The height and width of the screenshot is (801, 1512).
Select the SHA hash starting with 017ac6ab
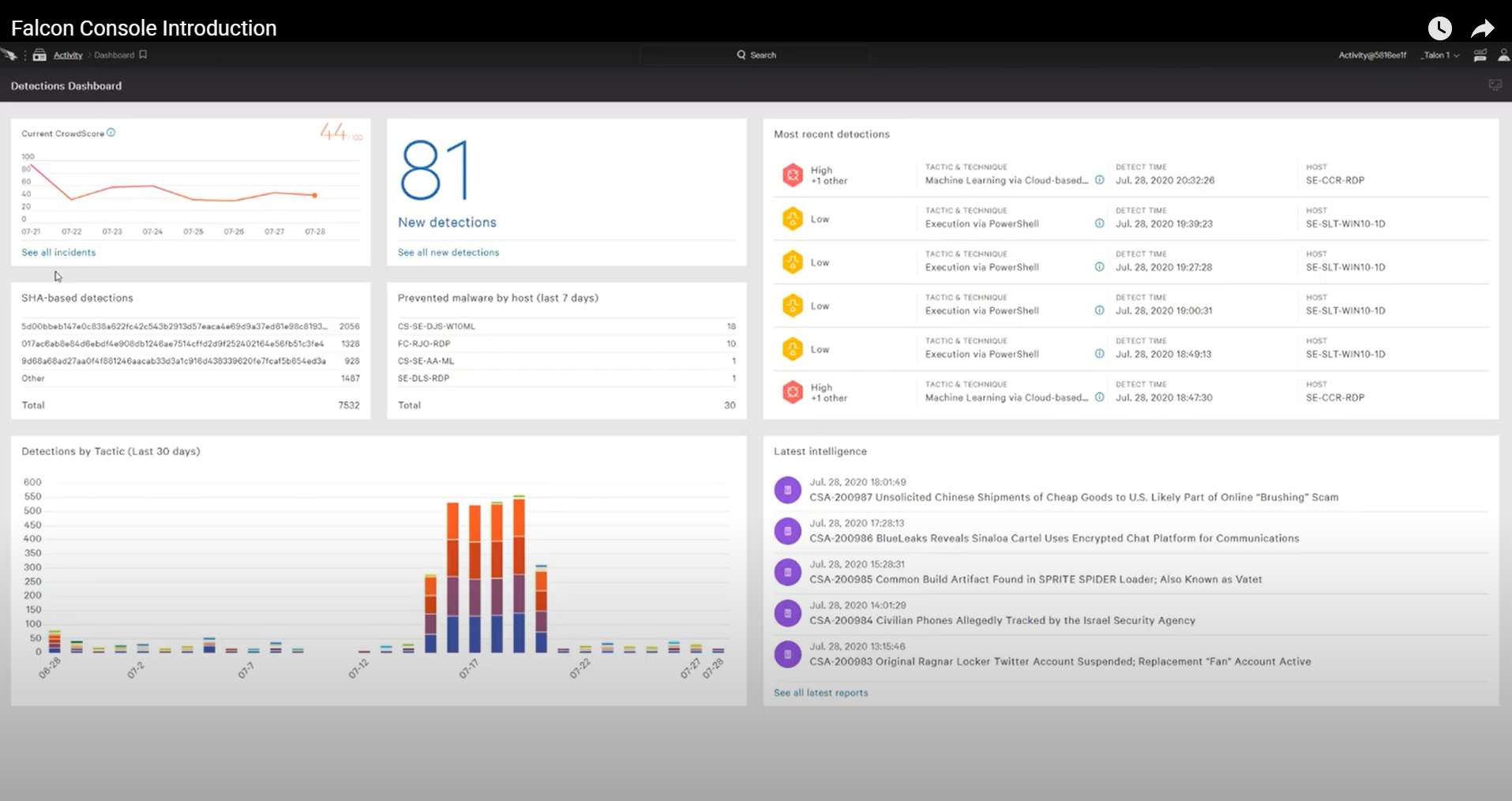click(173, 344)
